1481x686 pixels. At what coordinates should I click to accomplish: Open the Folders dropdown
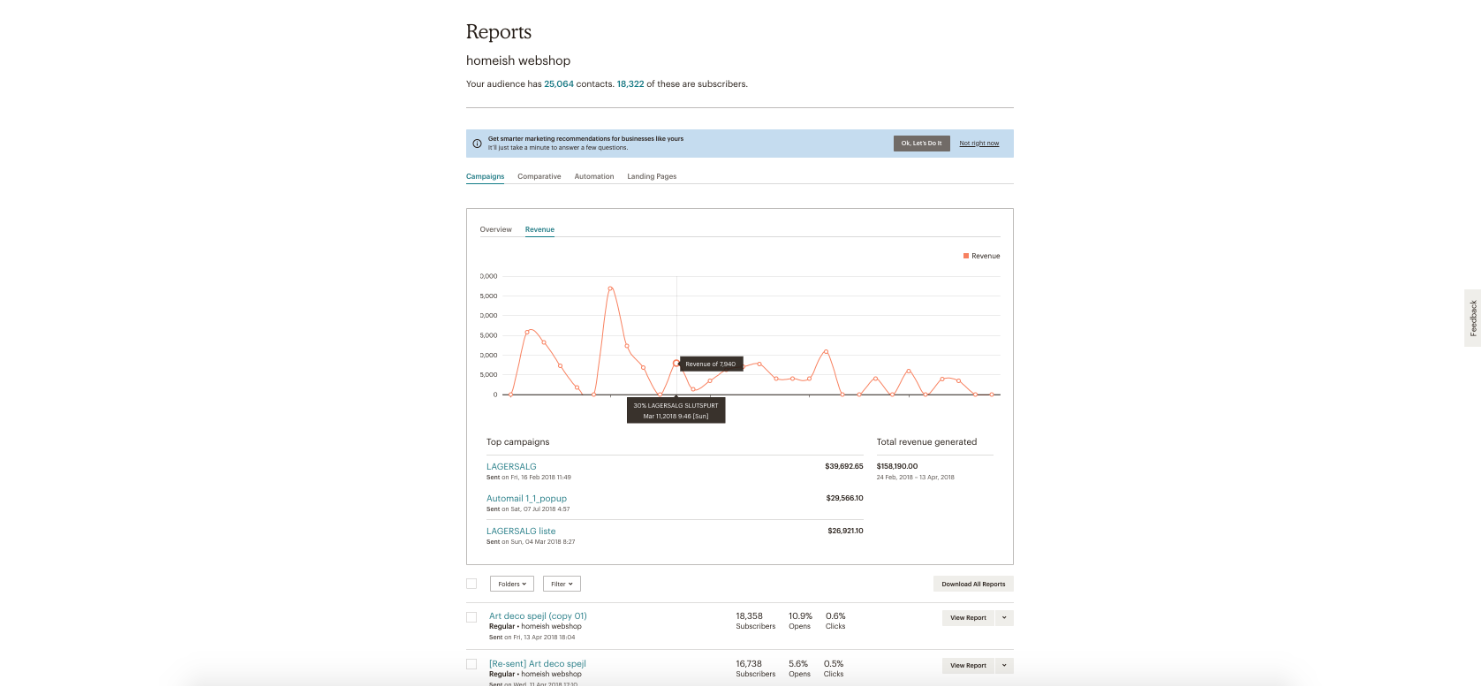tap(511, 584)
